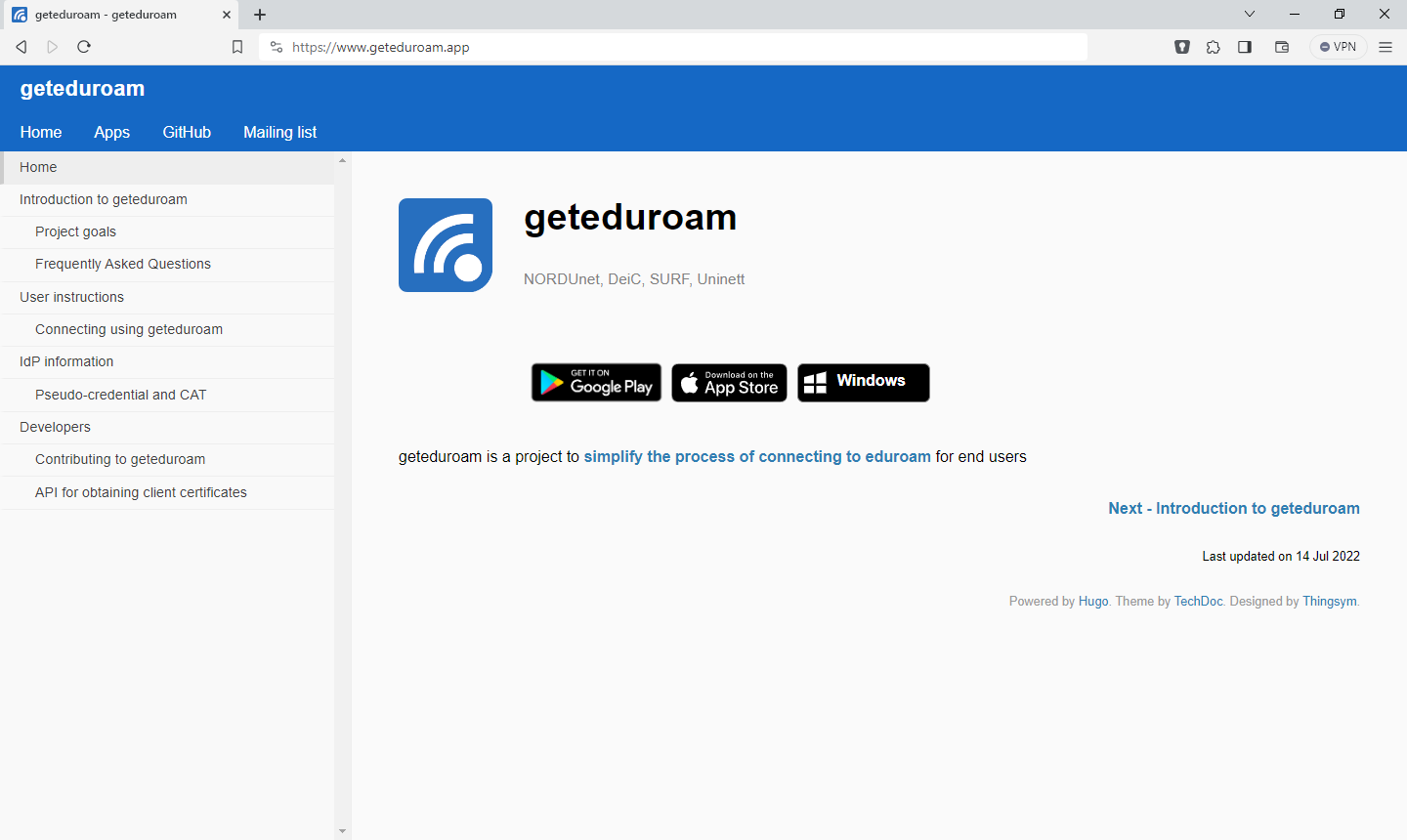Image resolution: width=1407 pixels, height=840 pixels.
Task: Open GitHub in the top navigation
Action: (187, 132)
